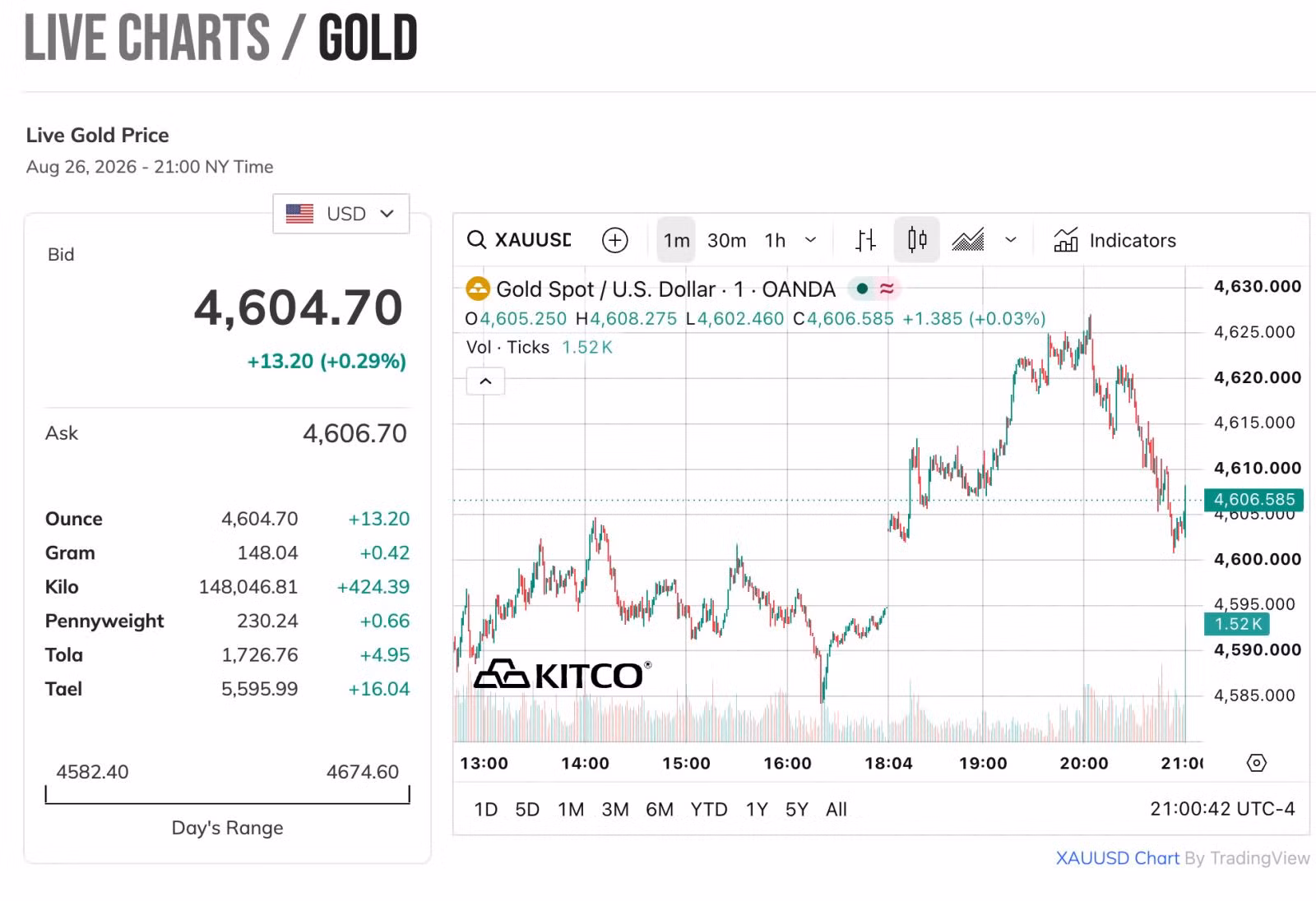Viewport: 1316px width, 901px height.
Task: Toggle the green market status dot
Action: click(862, 289)
